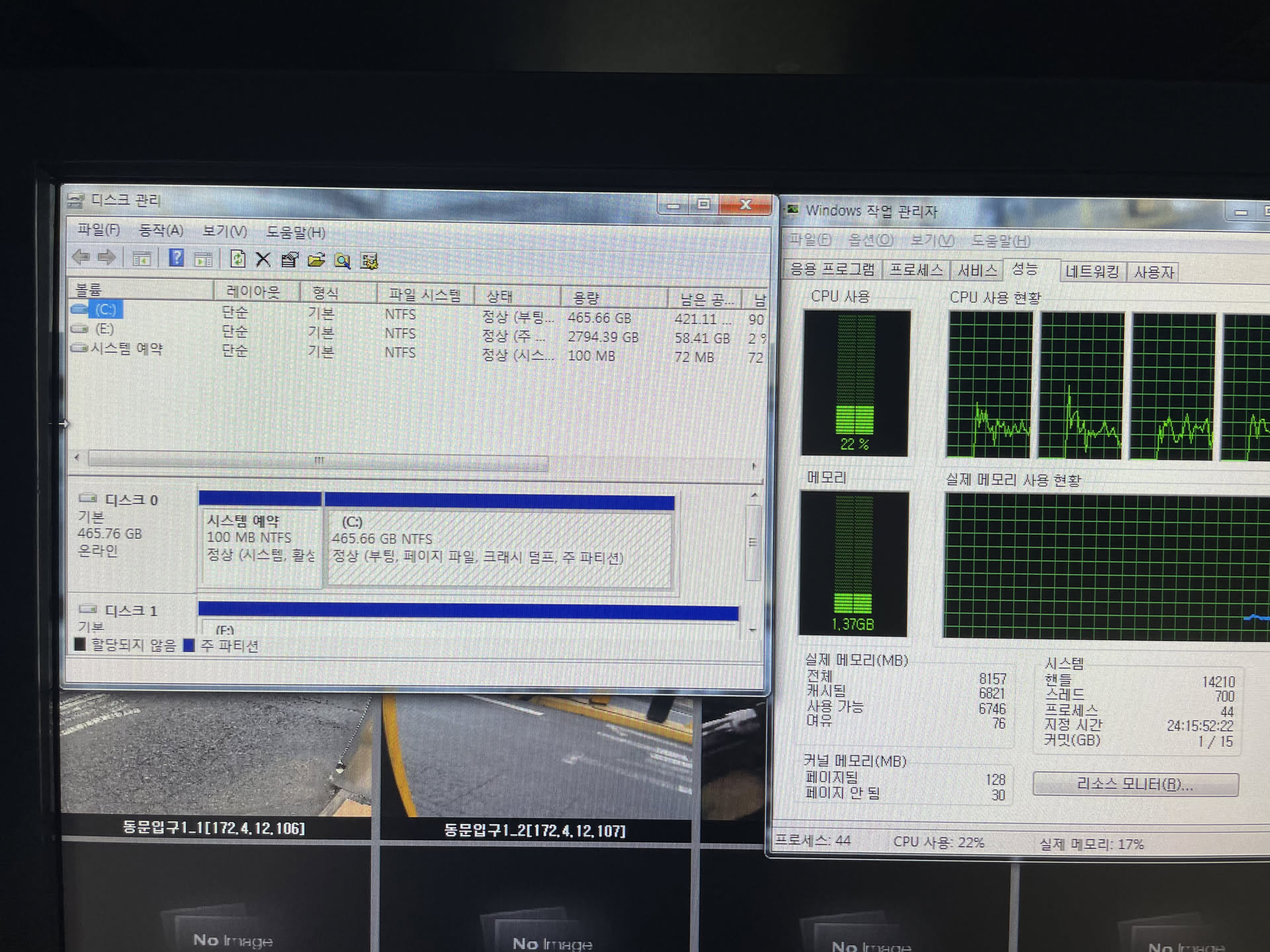Screen dimensions: 1270x952
Task: Open the 서비스 tab
Action: click(x=977, y=270)
